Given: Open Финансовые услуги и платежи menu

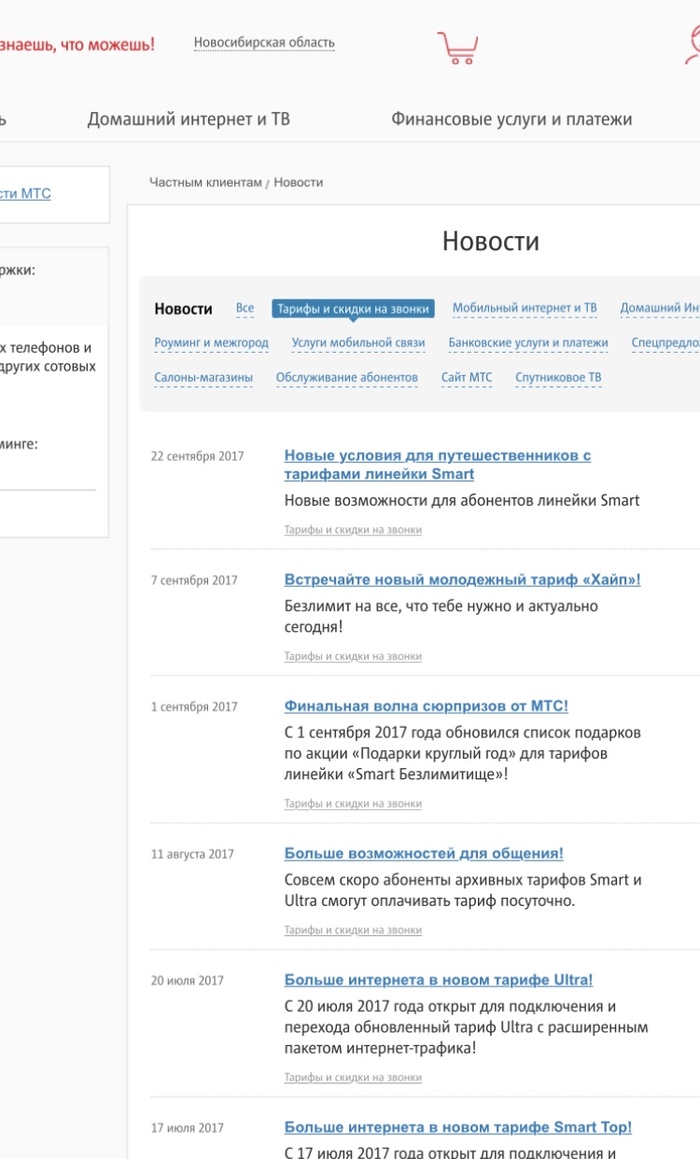Looking at the screenshot, I should pyautogui.click(x=511, y=119).
